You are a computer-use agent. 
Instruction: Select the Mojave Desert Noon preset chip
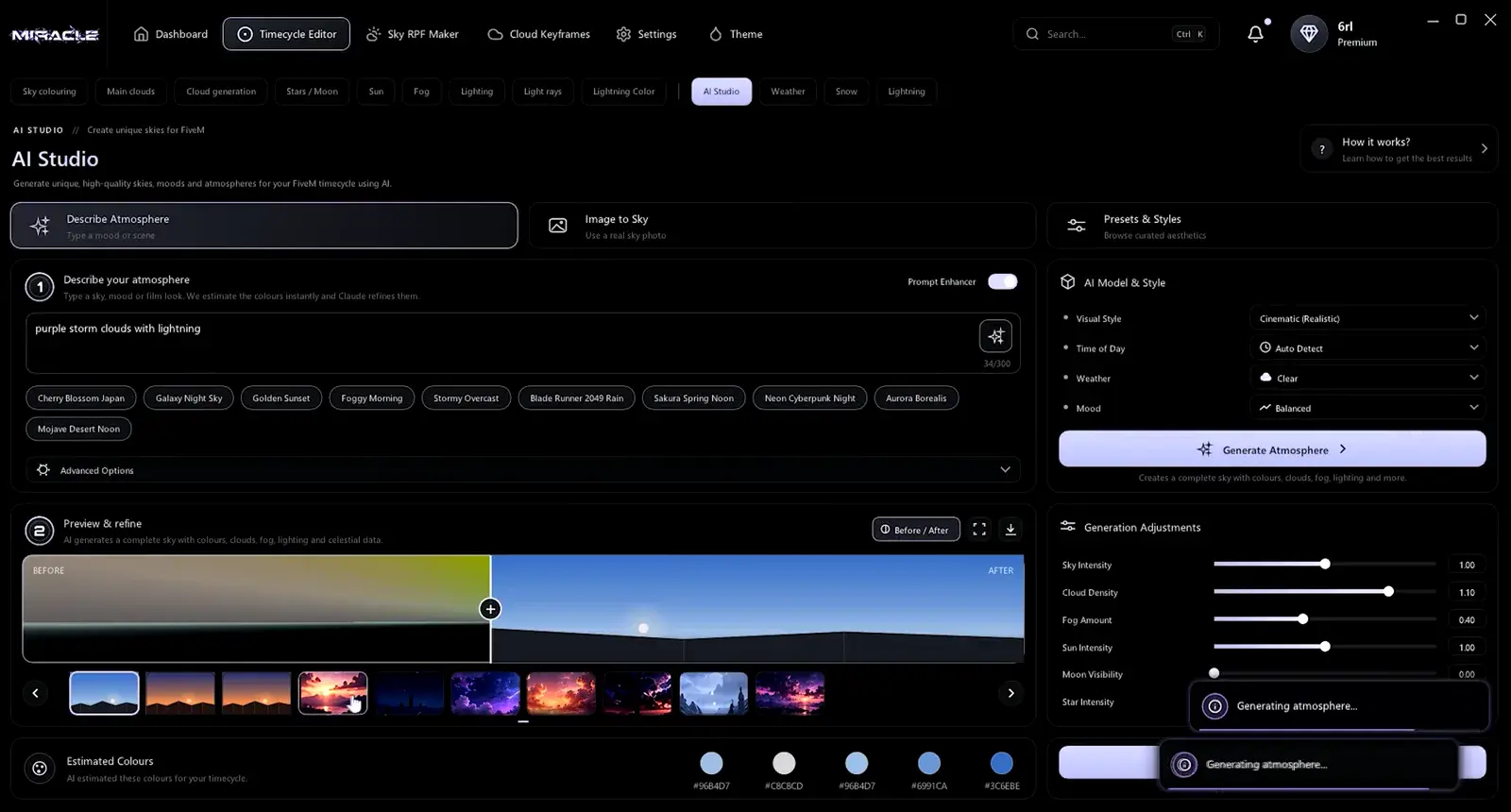pos(78,429)
